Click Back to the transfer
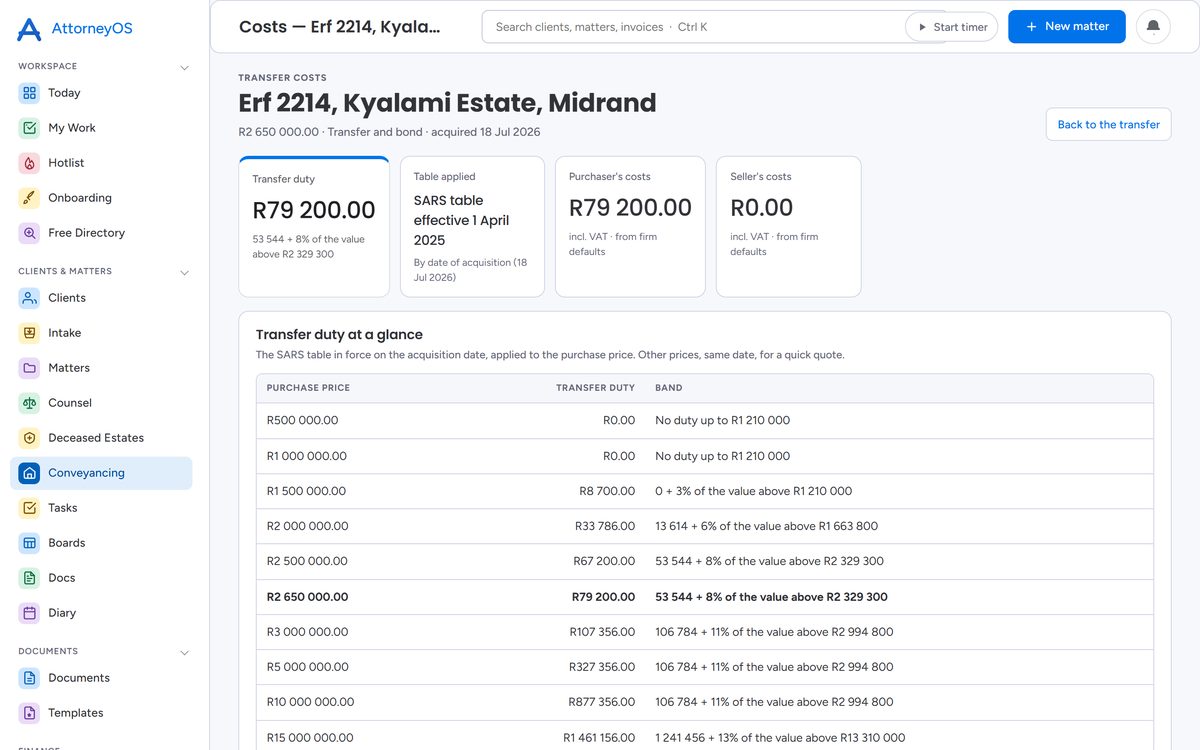 (1108, 125)
